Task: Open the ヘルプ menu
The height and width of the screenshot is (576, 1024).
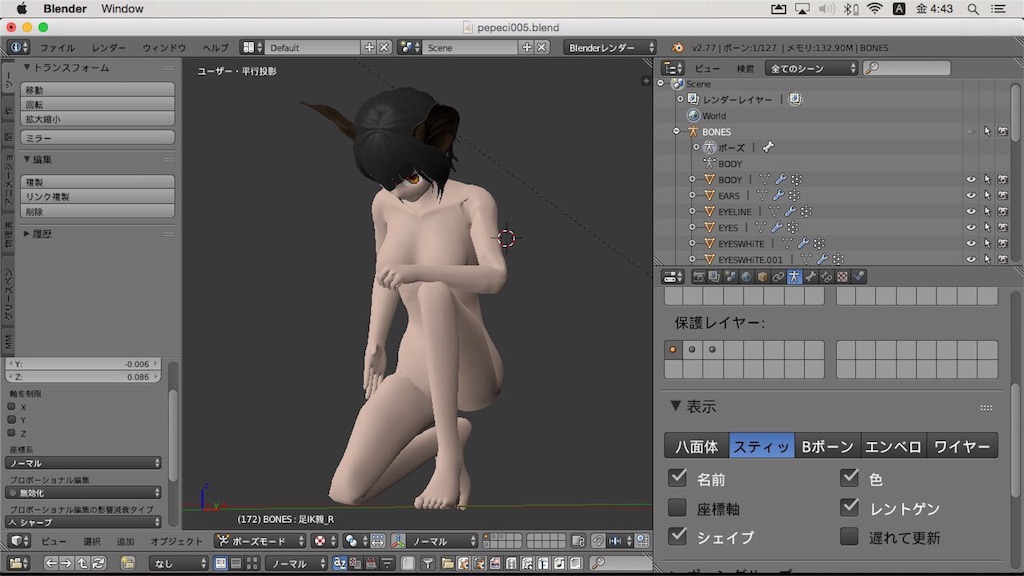Action: pyautogui.click(x=216, y=48)
